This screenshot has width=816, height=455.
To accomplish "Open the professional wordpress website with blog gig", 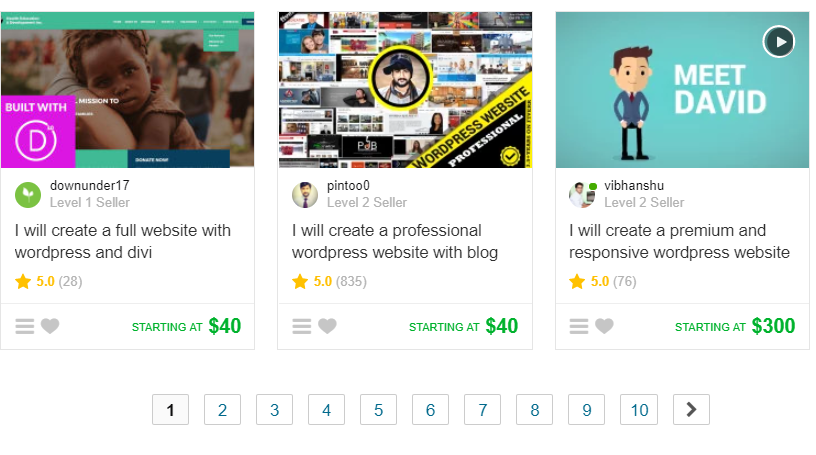I will coord(395,241).
